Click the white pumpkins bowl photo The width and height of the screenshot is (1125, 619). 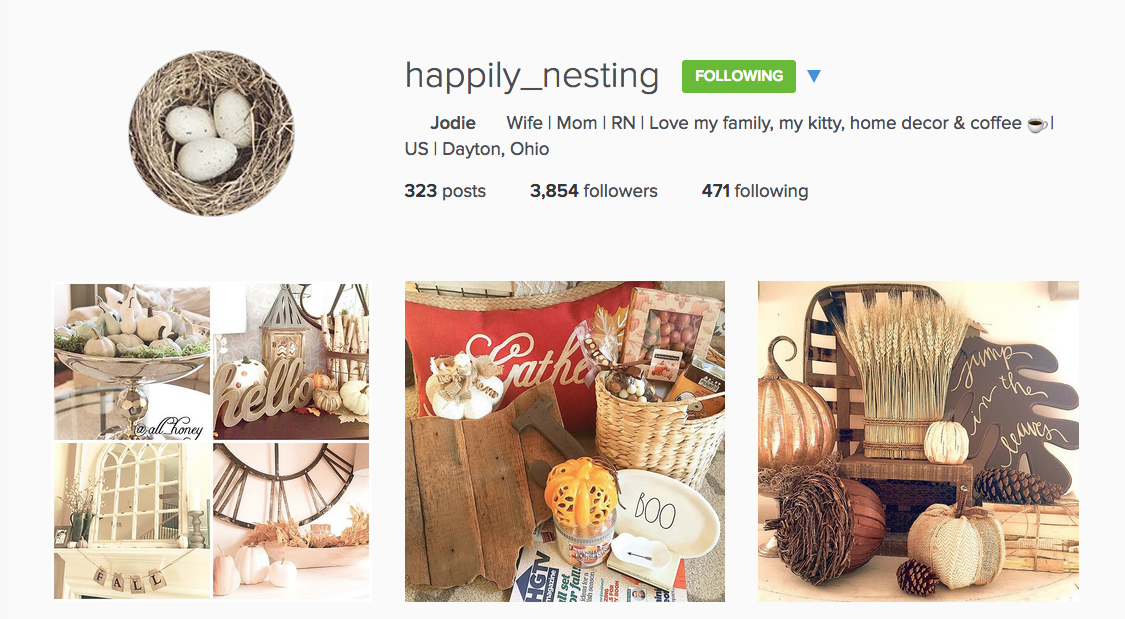pyautogui.click(x=132, y=362)
